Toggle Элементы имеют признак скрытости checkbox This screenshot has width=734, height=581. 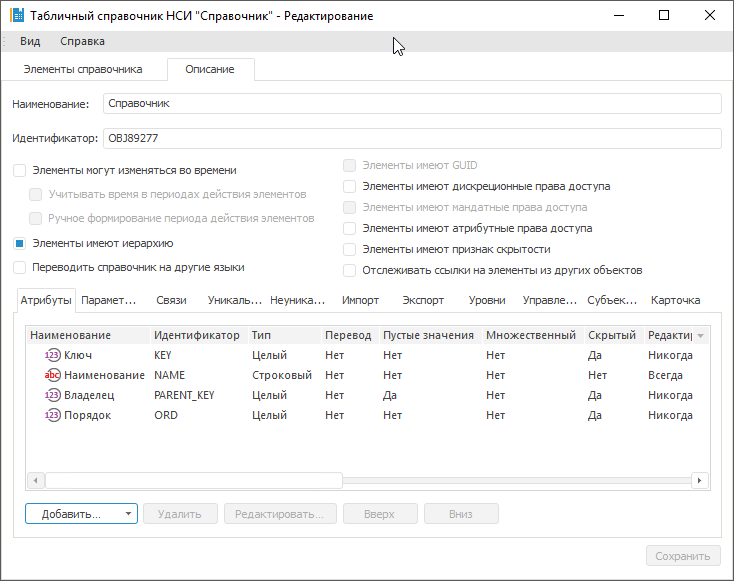(x=349, y=249)
